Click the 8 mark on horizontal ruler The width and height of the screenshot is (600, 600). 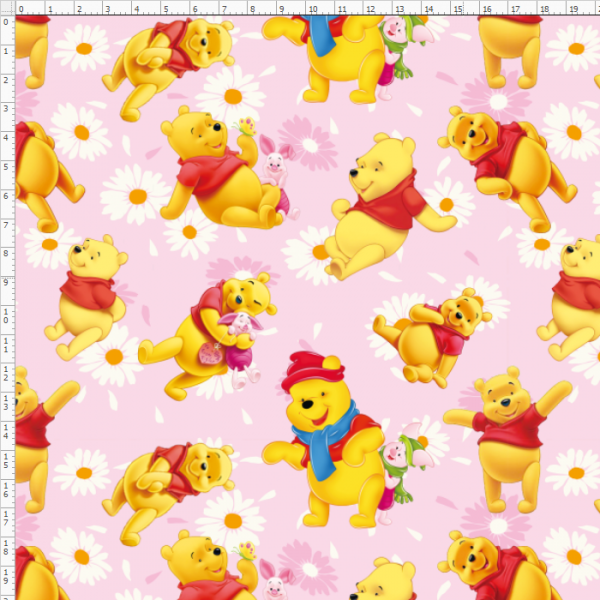click(x=253, y=9)
